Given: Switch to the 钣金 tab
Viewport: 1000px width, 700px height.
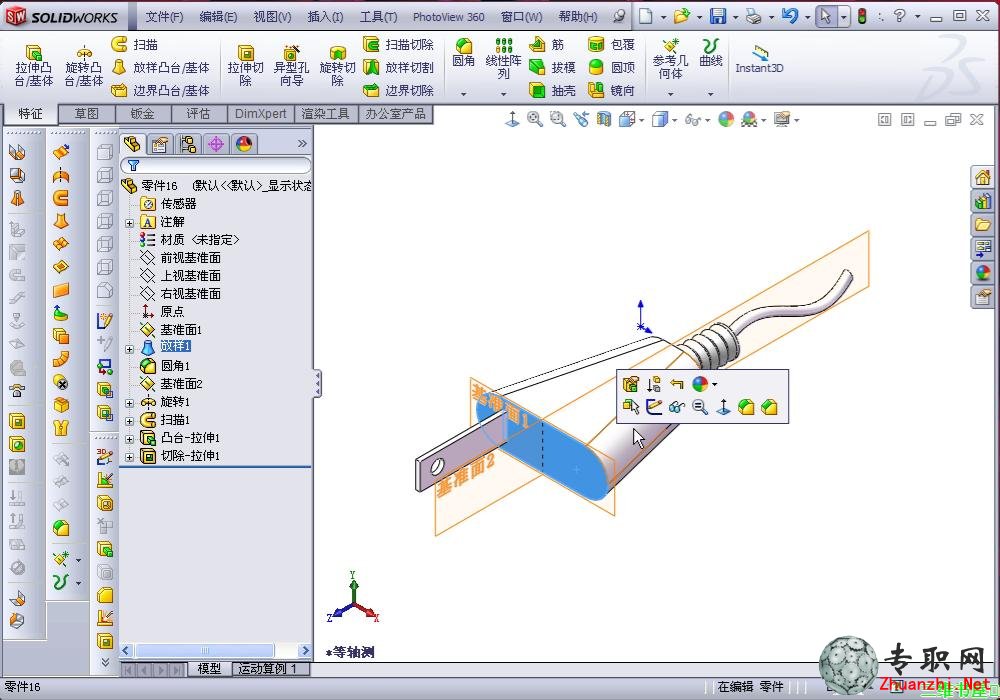Looking at the screenshot, I should click(142, 114).
